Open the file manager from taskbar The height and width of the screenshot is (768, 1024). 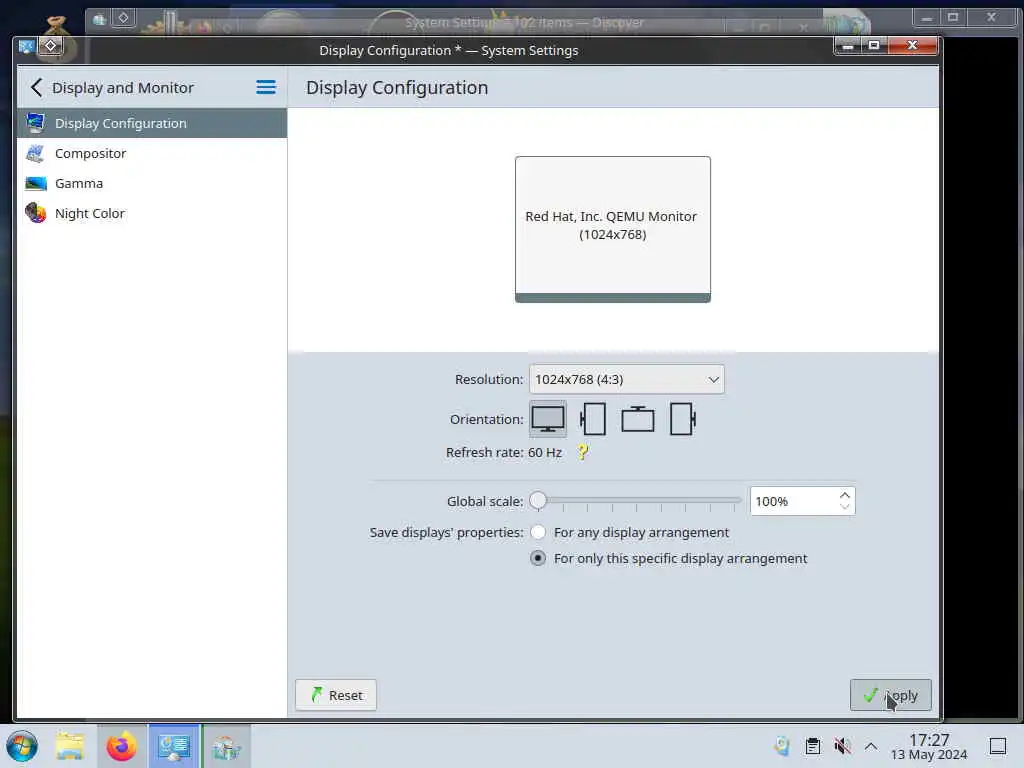(x=70, y=746)
